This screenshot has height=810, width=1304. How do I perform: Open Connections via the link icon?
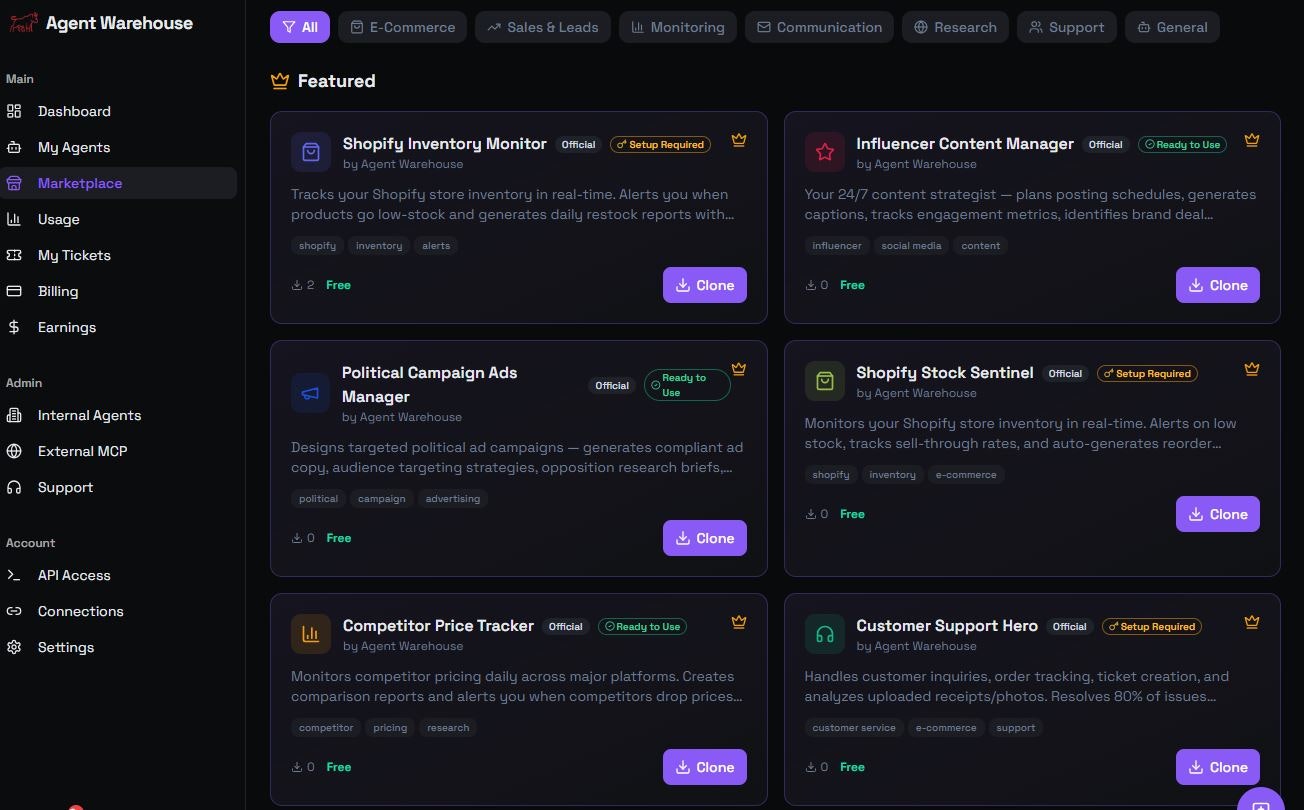point(14,611)
